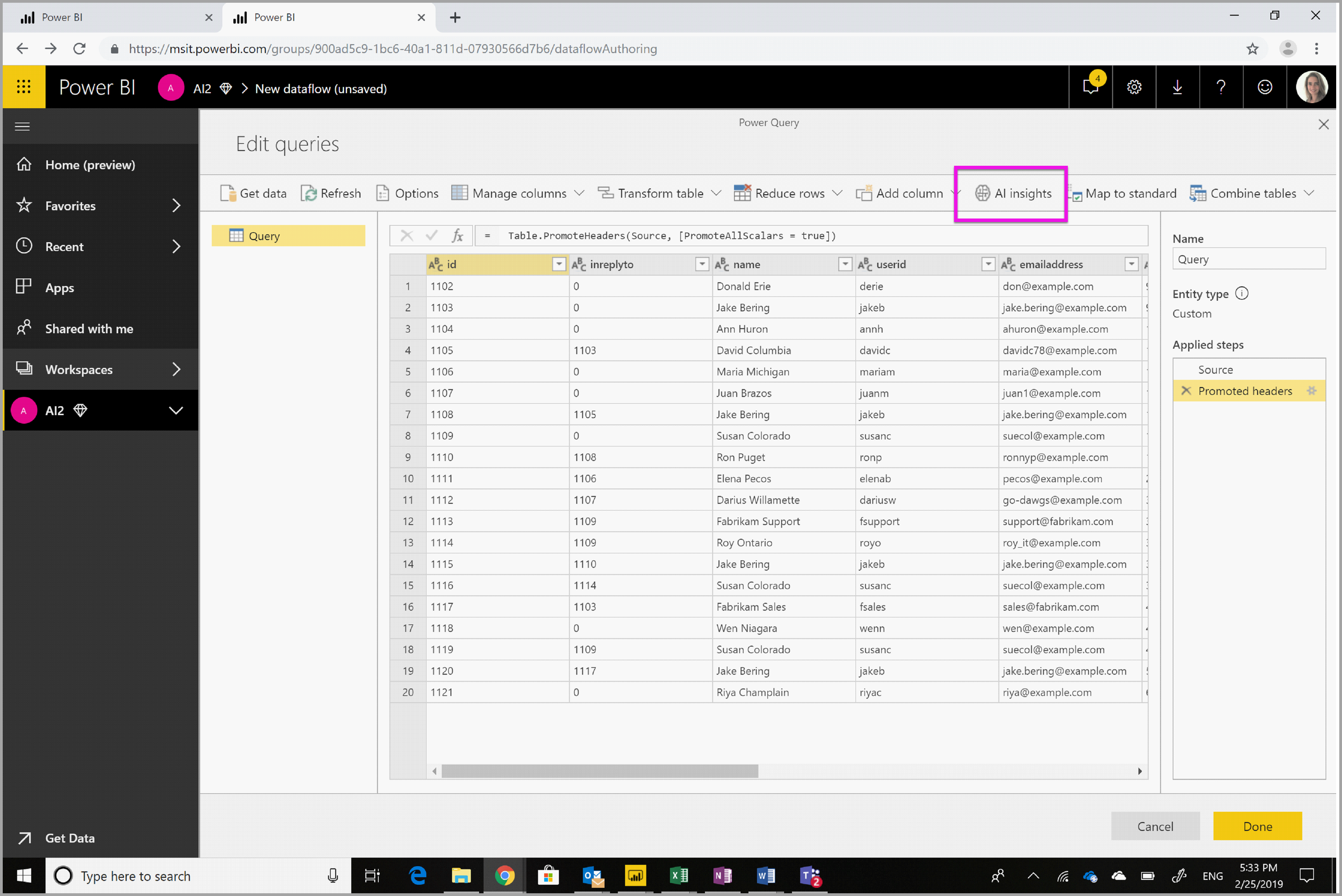Open Power BI Desktop taskbar icon
The width and height of the screenshot is (1342, 896).
(x=635, y=875)
